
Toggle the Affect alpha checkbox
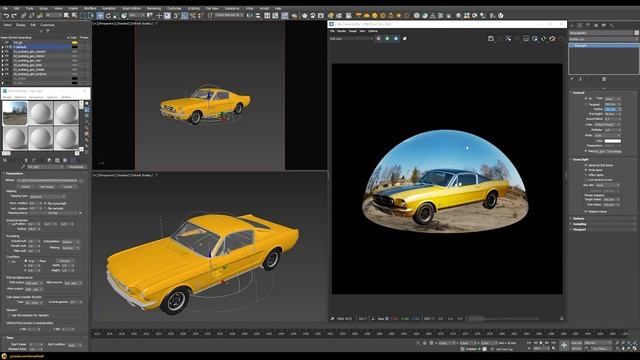click(x=586, y=175)
